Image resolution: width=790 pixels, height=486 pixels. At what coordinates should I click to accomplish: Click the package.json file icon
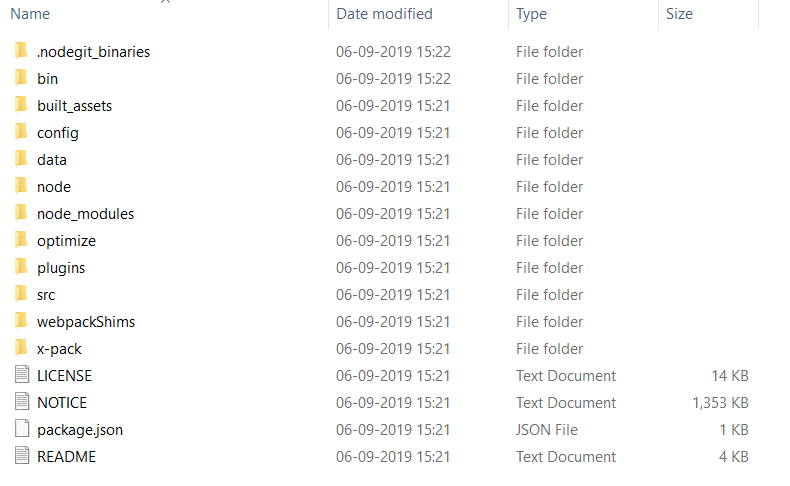point(22,429)
